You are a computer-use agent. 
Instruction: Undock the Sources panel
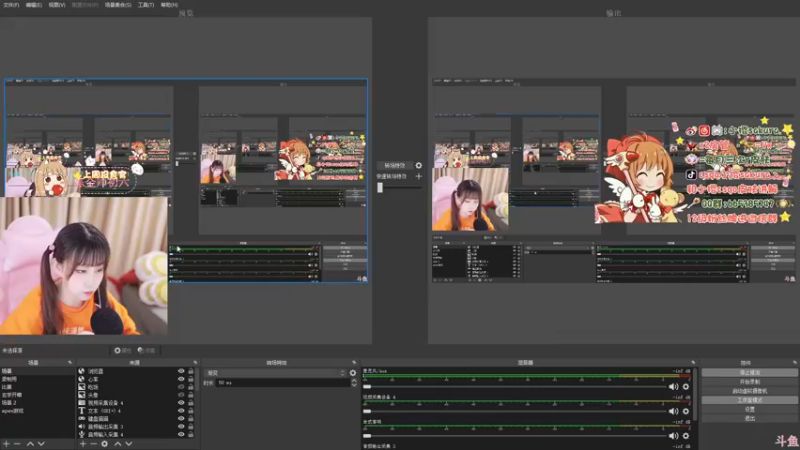pyautogui.click(x=195, y=362)
